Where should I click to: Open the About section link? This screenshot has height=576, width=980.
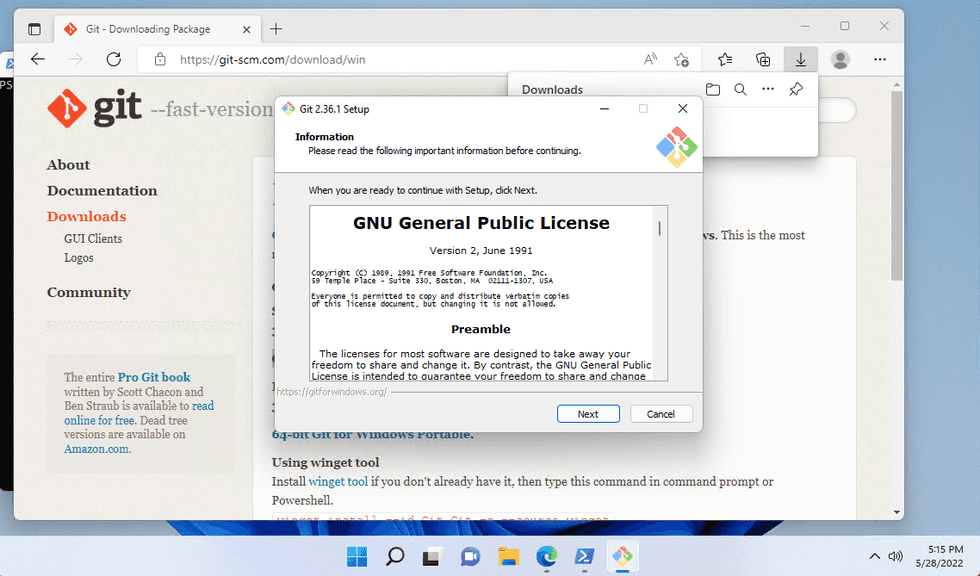[68, 165]
